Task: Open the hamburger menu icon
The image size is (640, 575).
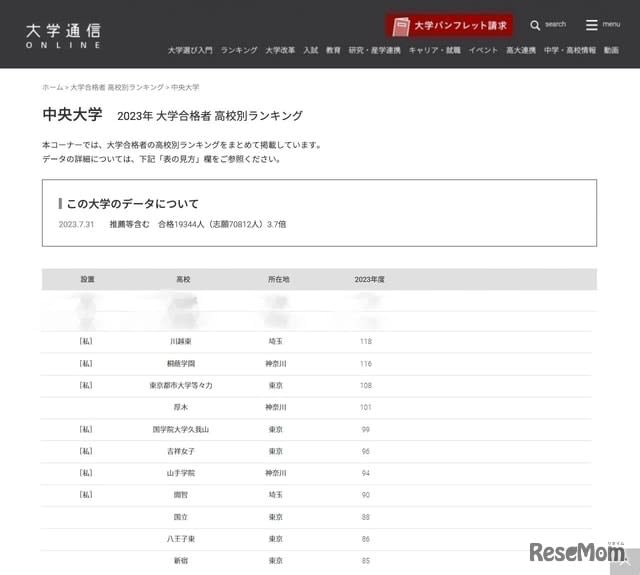Action: click(x=591, y=25)
